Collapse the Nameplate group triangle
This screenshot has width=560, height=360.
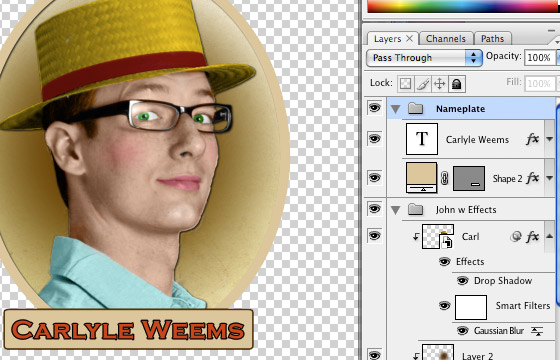(395, 109)
